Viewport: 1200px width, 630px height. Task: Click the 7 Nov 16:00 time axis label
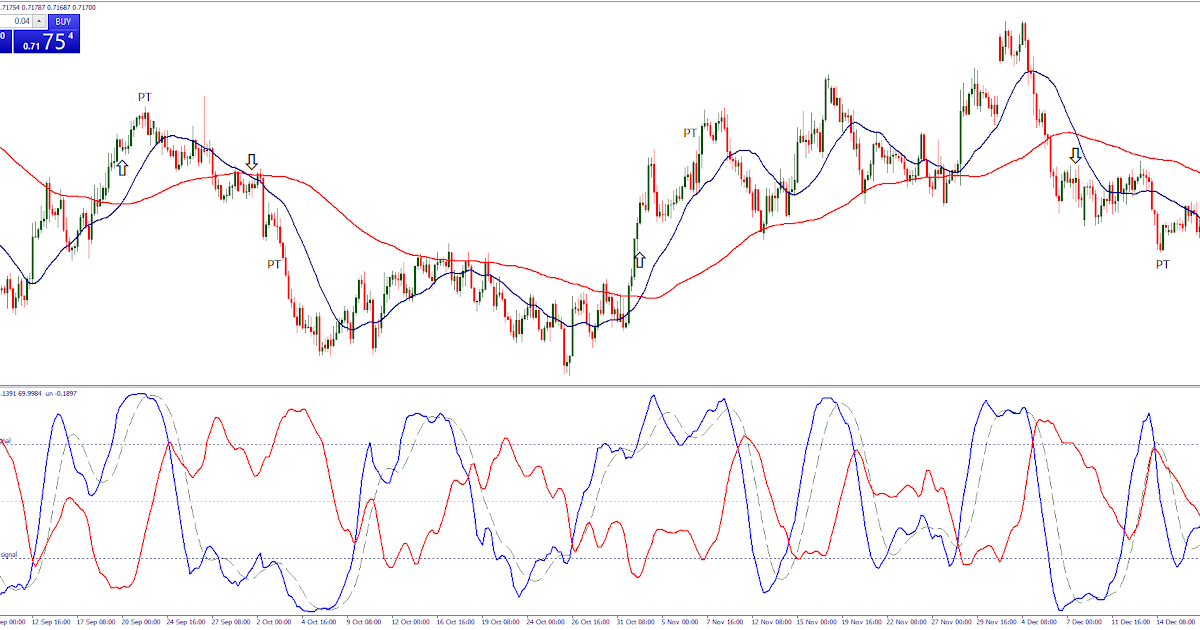724,622
